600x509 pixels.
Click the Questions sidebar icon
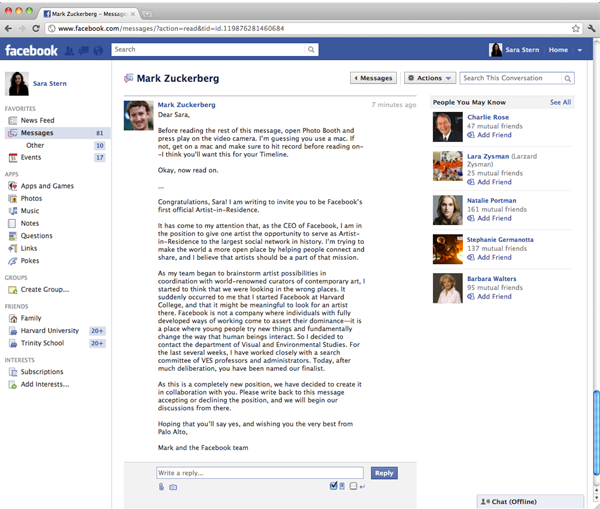click(13, 236)
